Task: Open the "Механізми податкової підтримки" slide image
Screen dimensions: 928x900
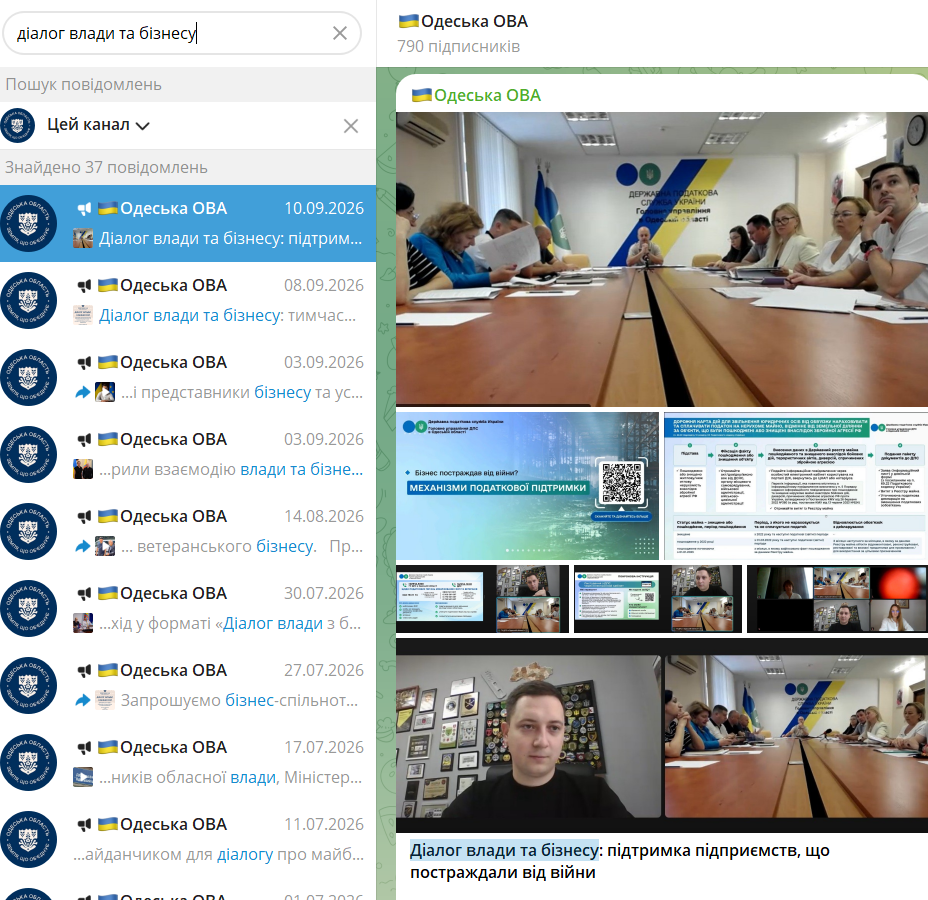Action: coord(527,486)
